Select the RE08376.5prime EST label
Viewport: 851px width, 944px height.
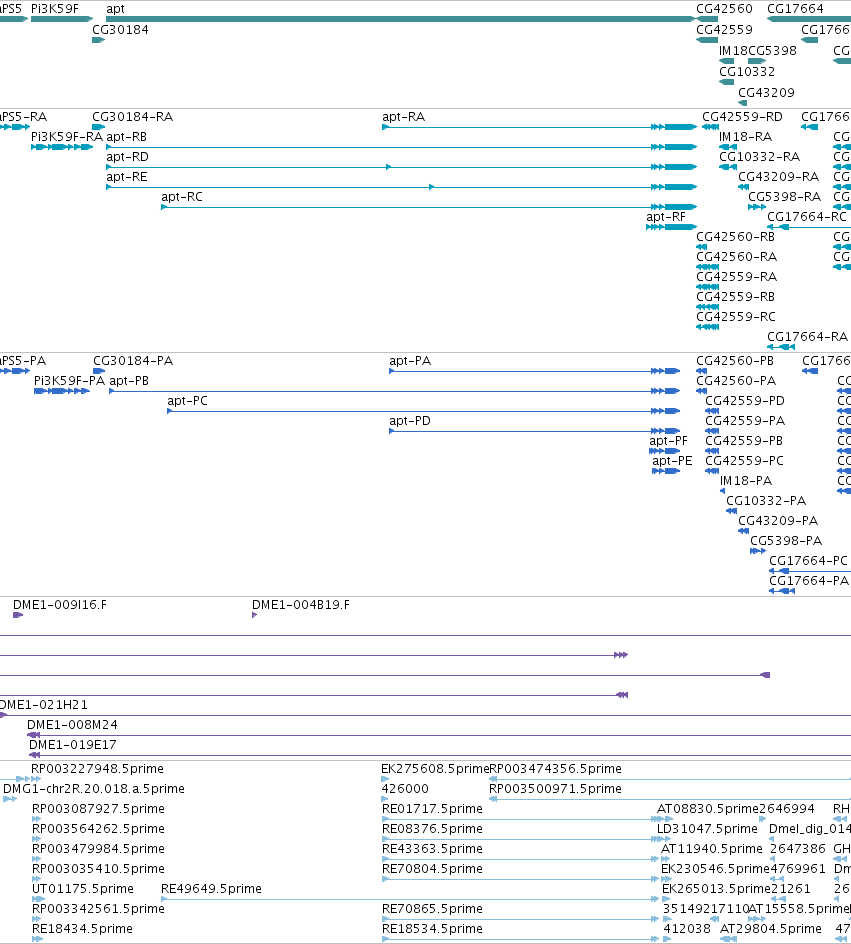coord(432,828)
